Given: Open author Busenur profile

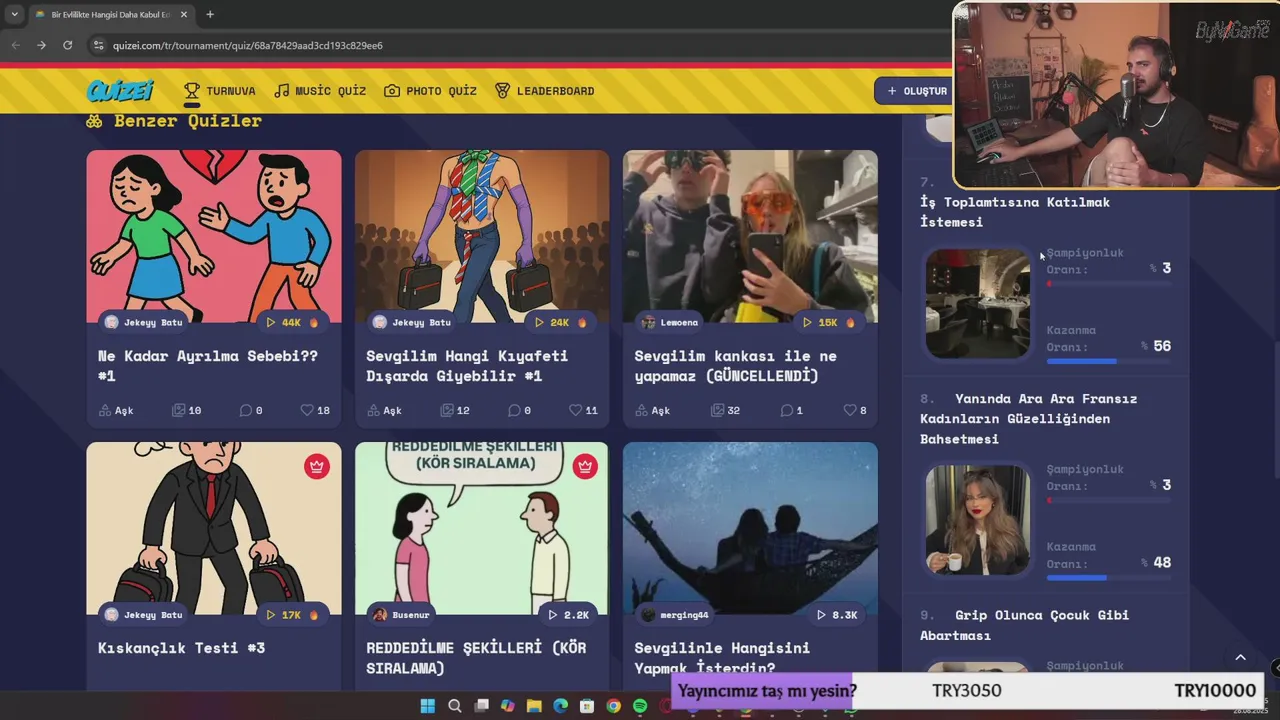Looking at the screenshot, I should pos(401,615).
